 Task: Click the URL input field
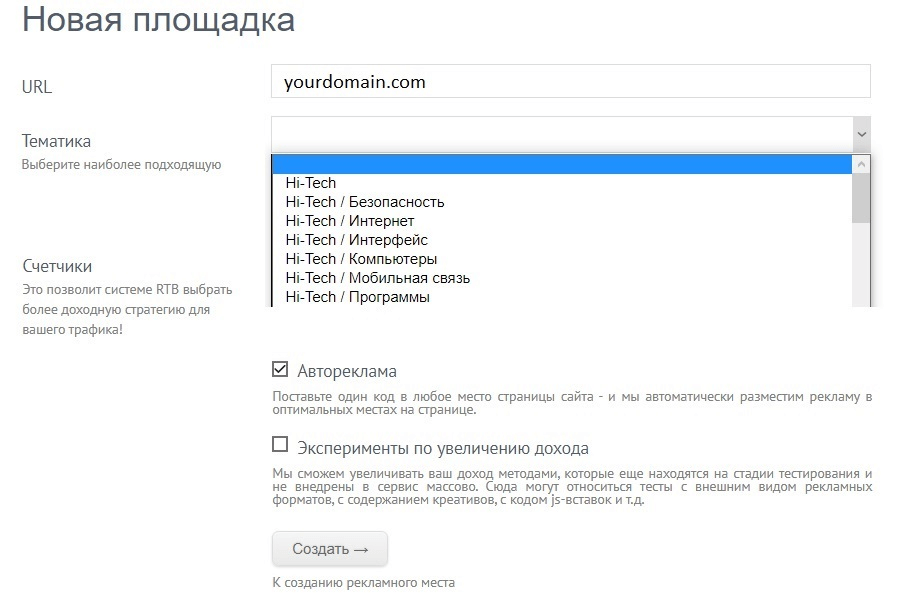tap(570, 82)
